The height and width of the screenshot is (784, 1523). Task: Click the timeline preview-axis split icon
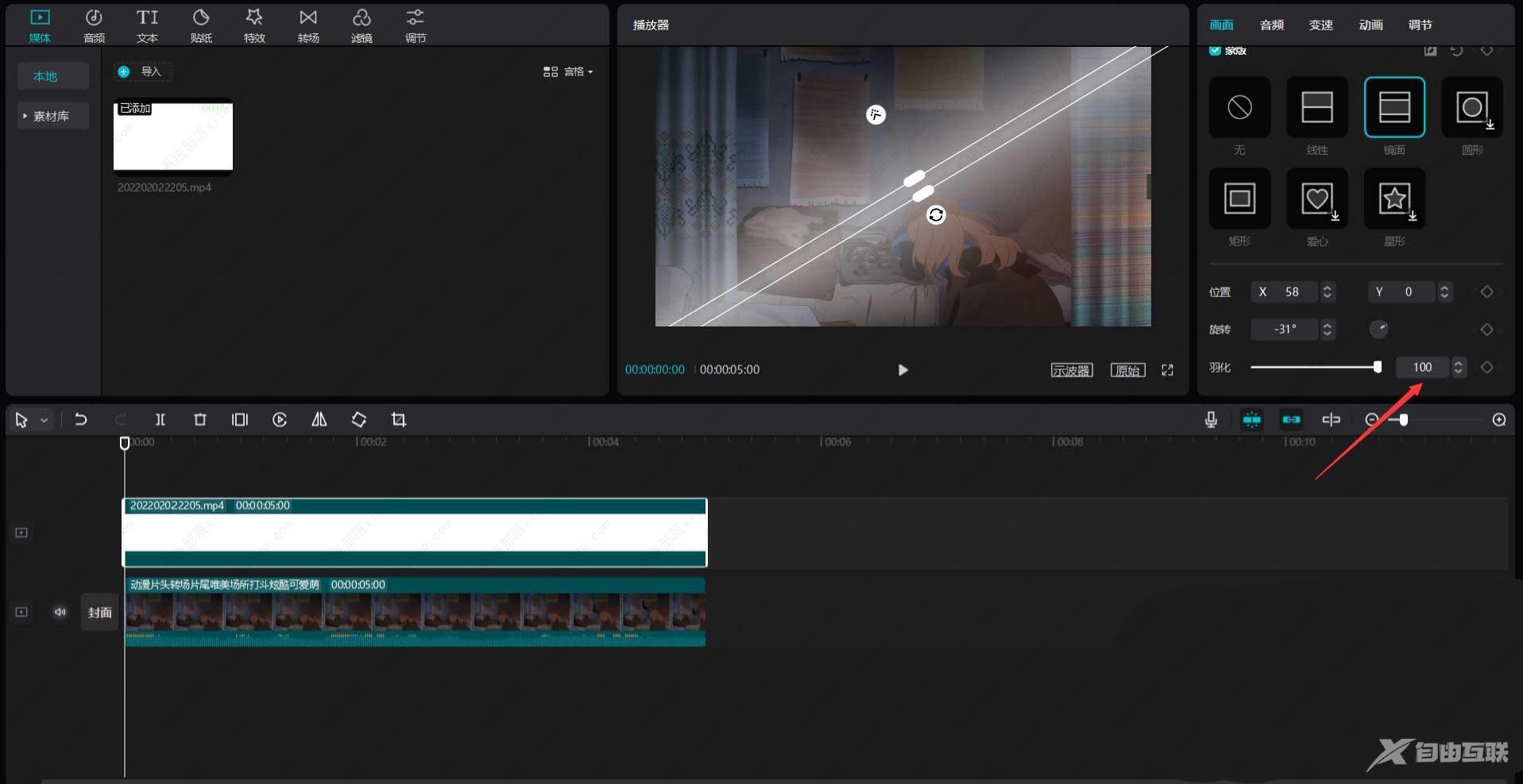click(1332, 419)
